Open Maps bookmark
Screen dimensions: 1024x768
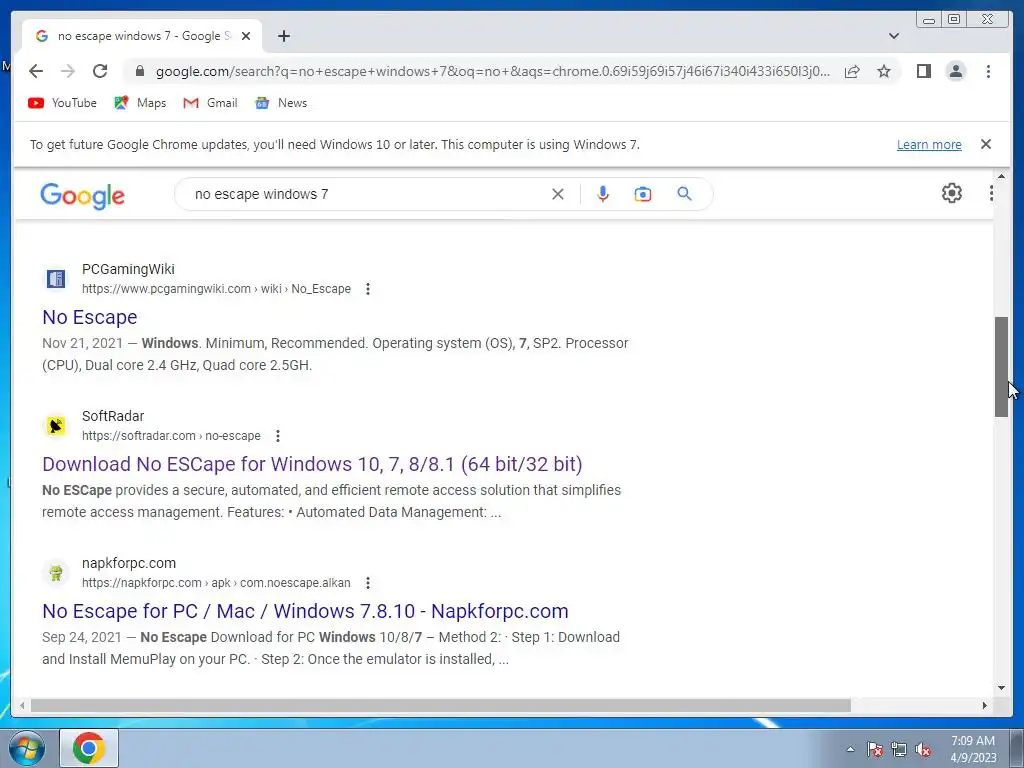pos(140,103)
